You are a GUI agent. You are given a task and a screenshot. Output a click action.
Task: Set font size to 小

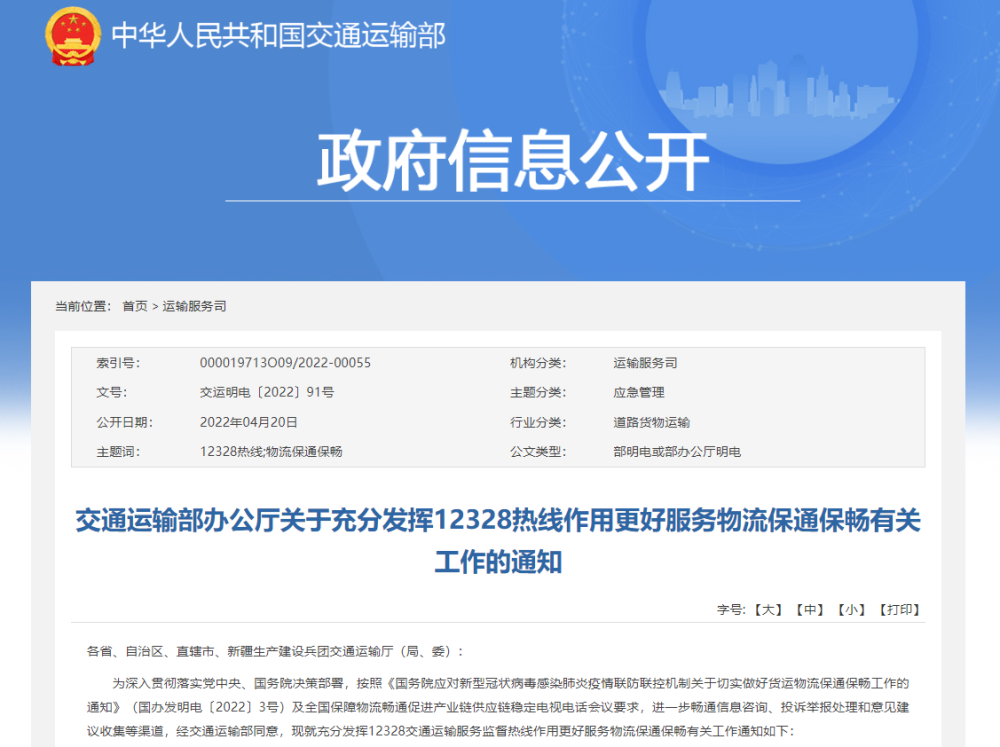[x=852, y=609]
